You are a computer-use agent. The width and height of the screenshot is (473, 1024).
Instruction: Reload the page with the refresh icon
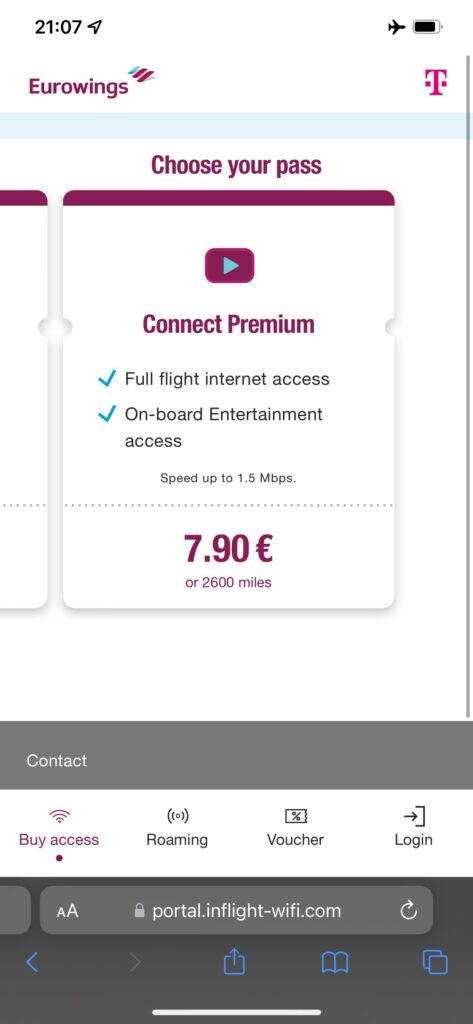(x=408, y=910)
